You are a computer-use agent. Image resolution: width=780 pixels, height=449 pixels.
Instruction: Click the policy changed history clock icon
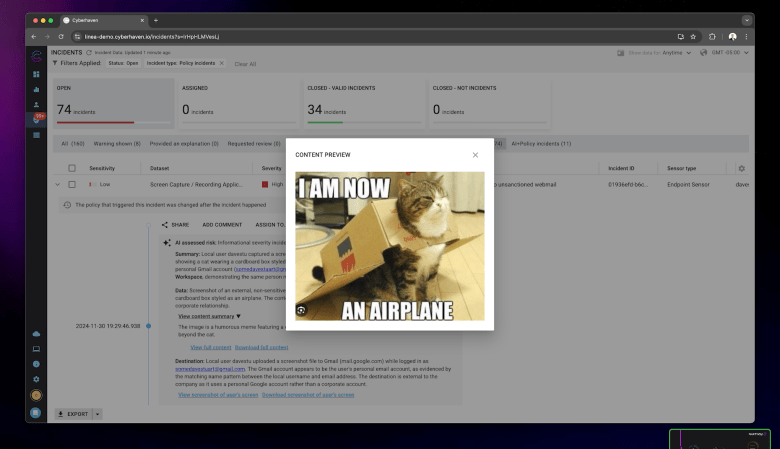[x=67, y=205]
